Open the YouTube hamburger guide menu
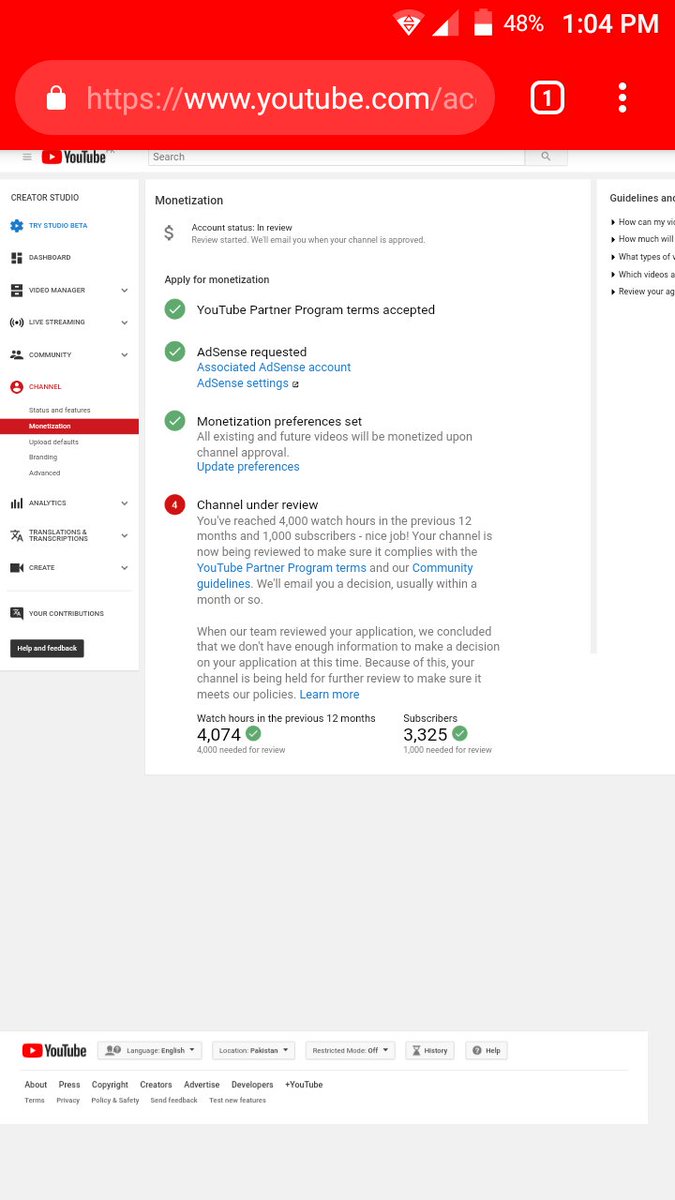Screen dimensions: 675x1200 pyautogui.click(x=27, y=157)
